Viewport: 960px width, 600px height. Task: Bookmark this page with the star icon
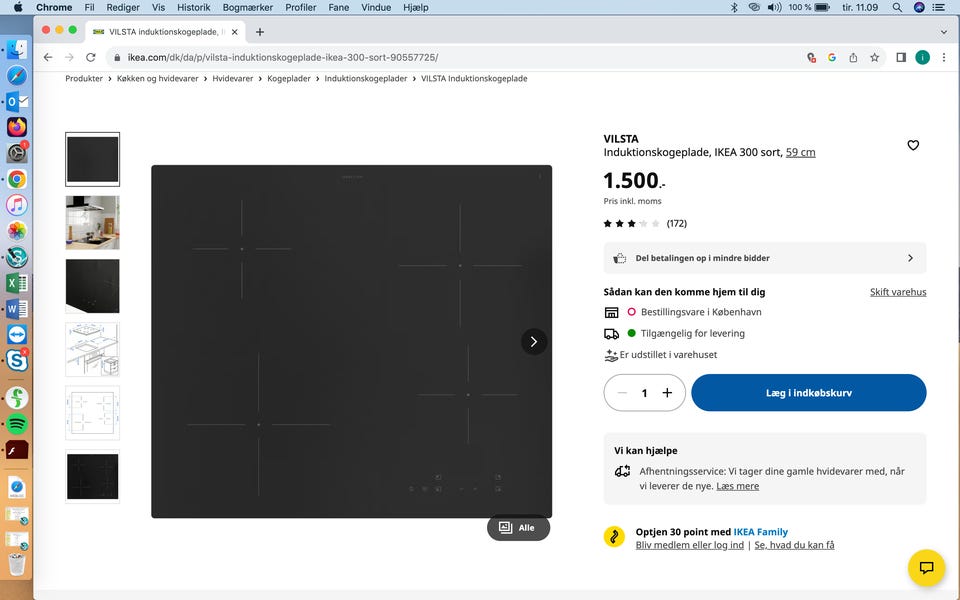coord(874,58)
